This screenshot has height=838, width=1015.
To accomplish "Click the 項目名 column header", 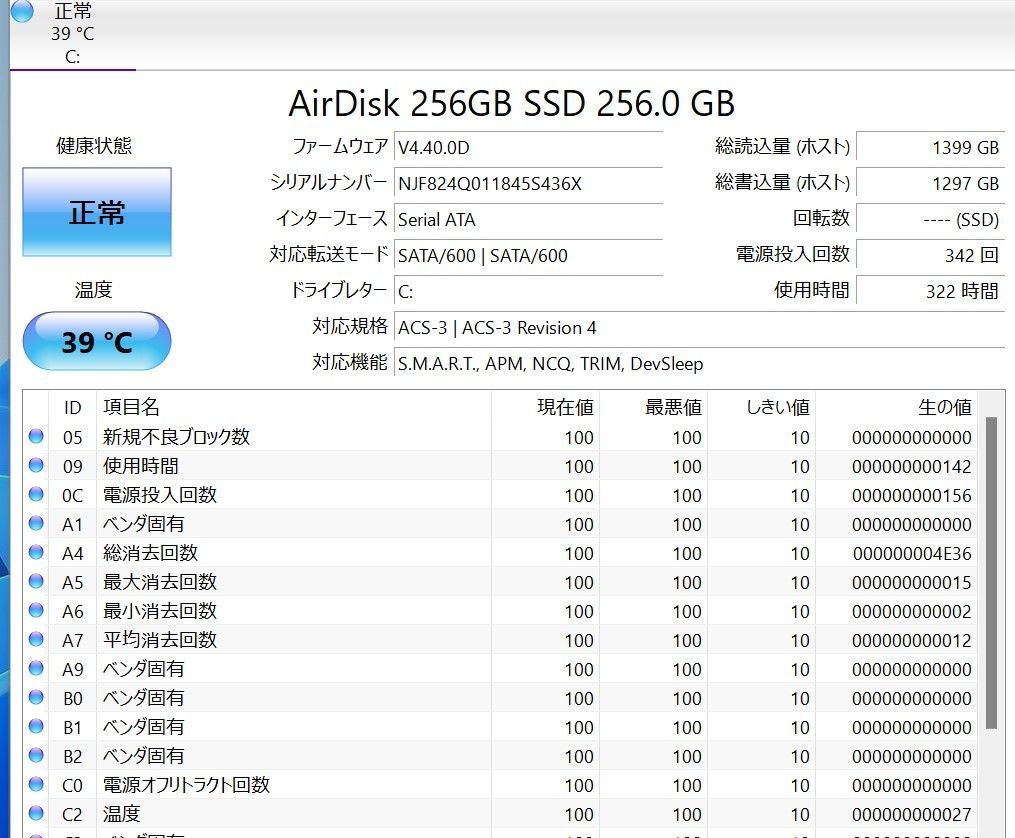I will [x=131, y=407].
